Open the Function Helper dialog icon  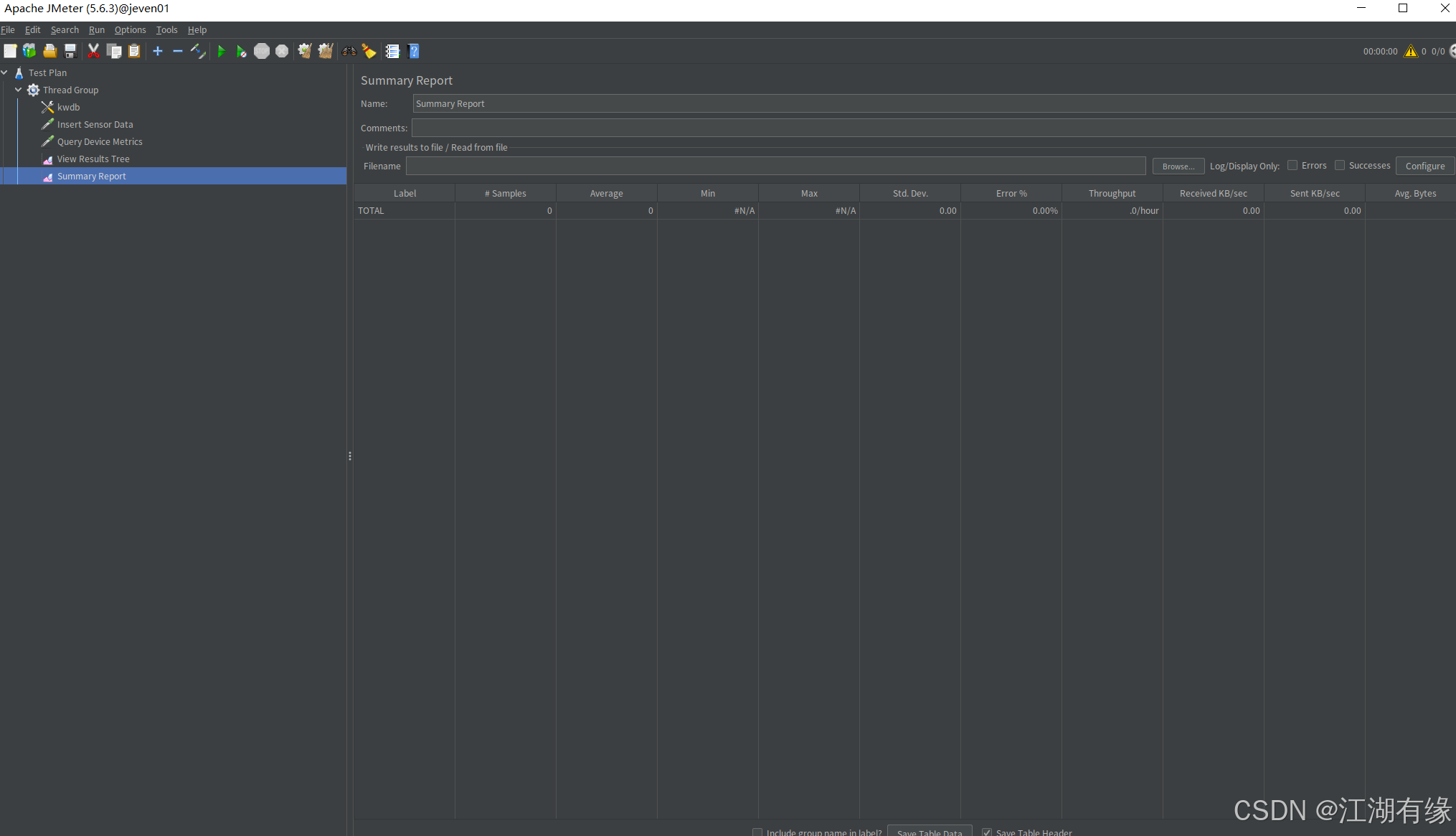[x=392, y=51]
